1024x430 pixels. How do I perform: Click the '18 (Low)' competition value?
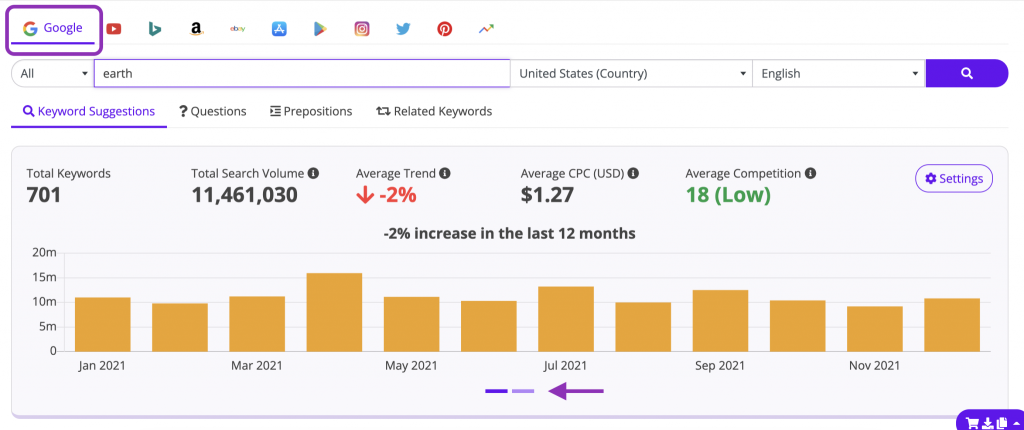pos(728,195)
